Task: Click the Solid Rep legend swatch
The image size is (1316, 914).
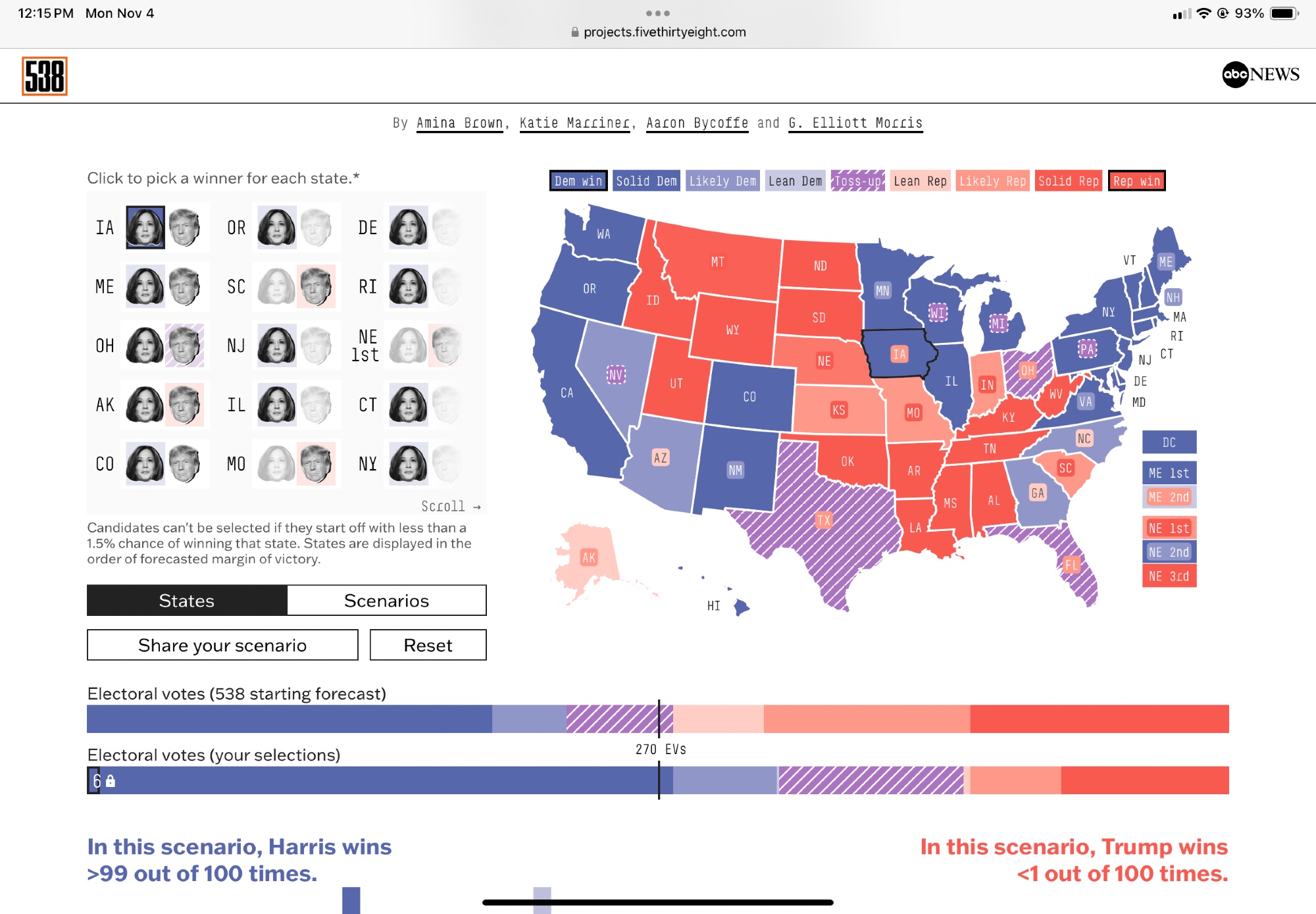Action: (x=1068, y=181)
